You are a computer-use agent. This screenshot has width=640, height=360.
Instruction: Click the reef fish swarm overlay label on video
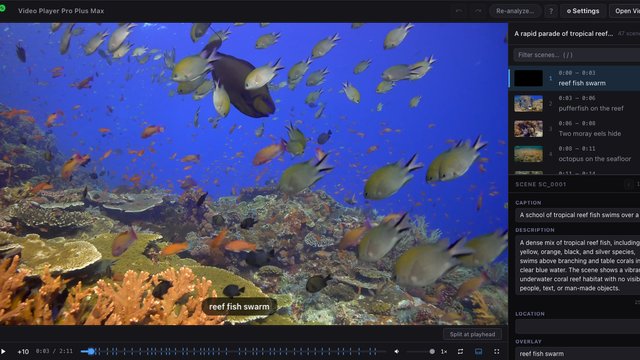click(239, 307)
